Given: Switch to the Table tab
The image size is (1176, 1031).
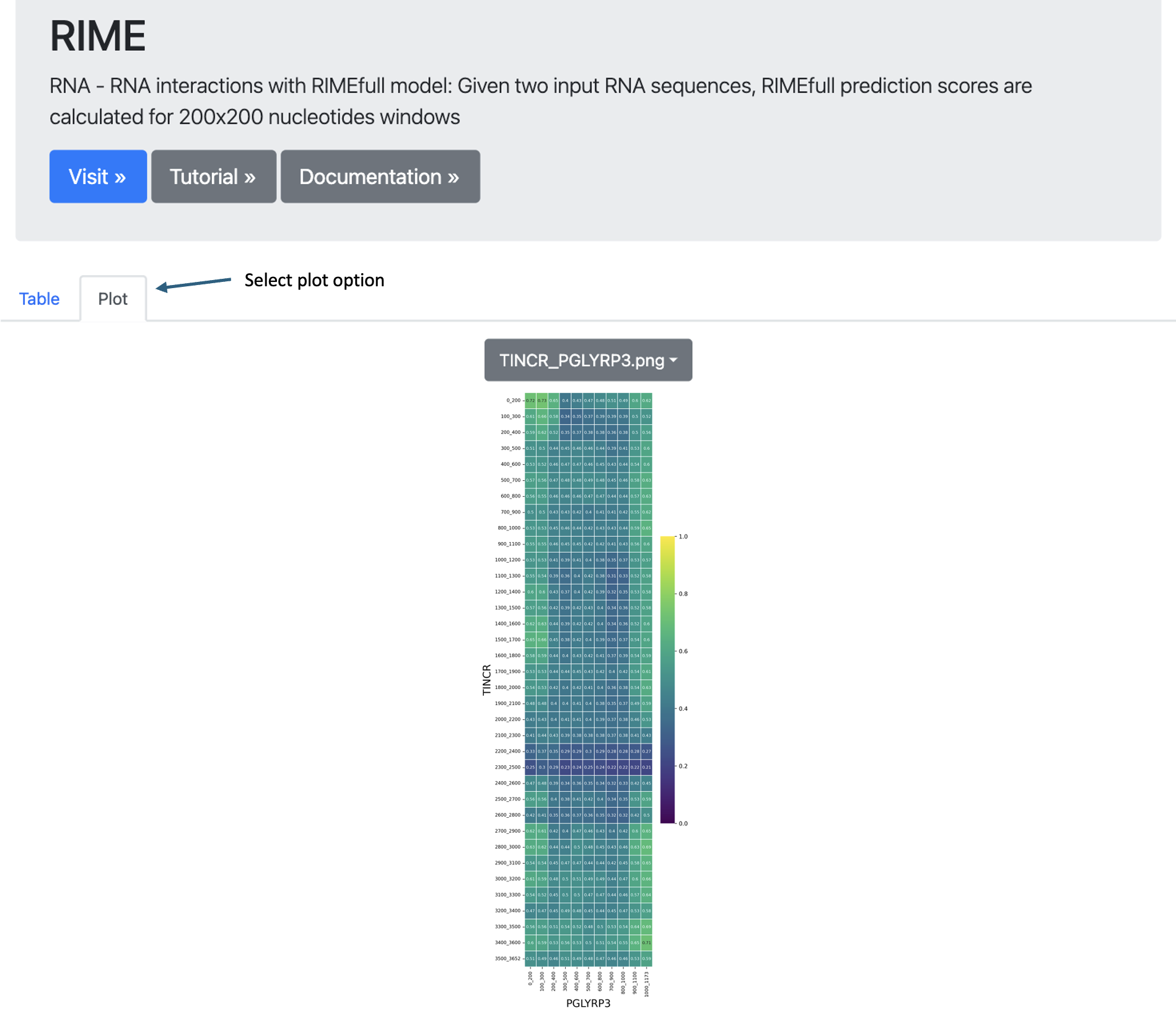Looking at the screenshot, I should (39, 299).
